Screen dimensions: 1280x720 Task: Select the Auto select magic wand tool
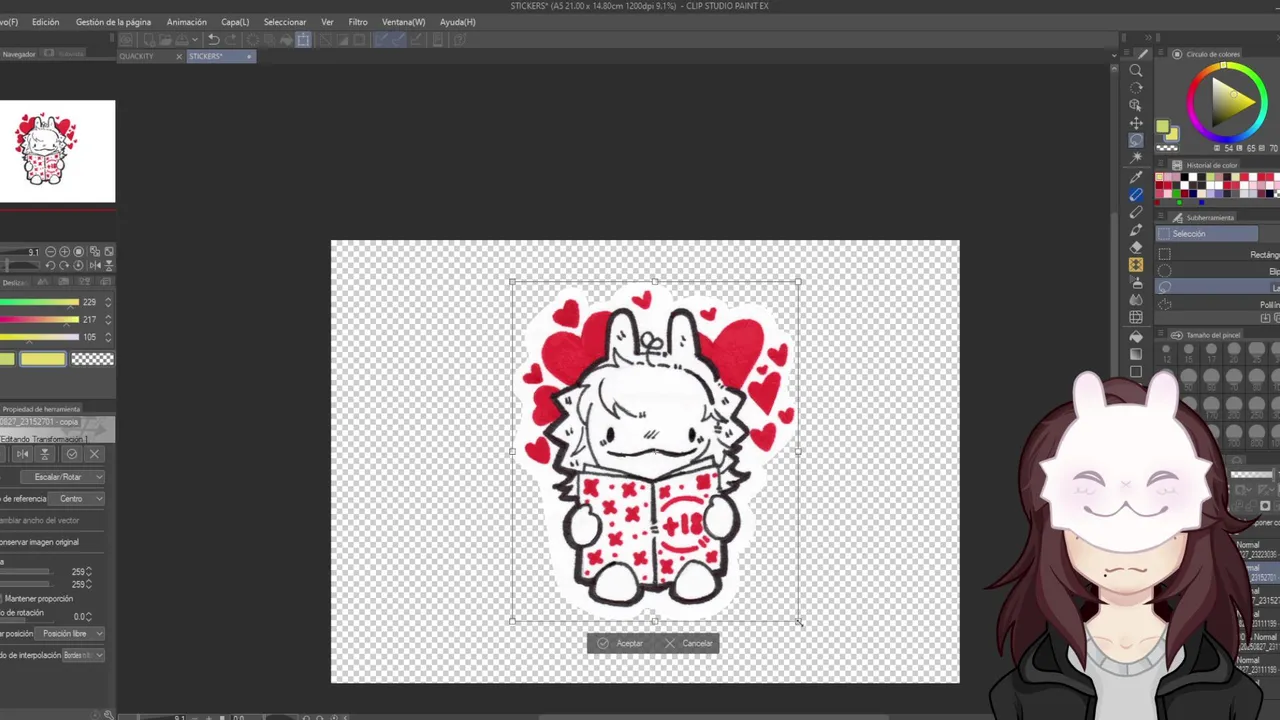[1136, 158]
